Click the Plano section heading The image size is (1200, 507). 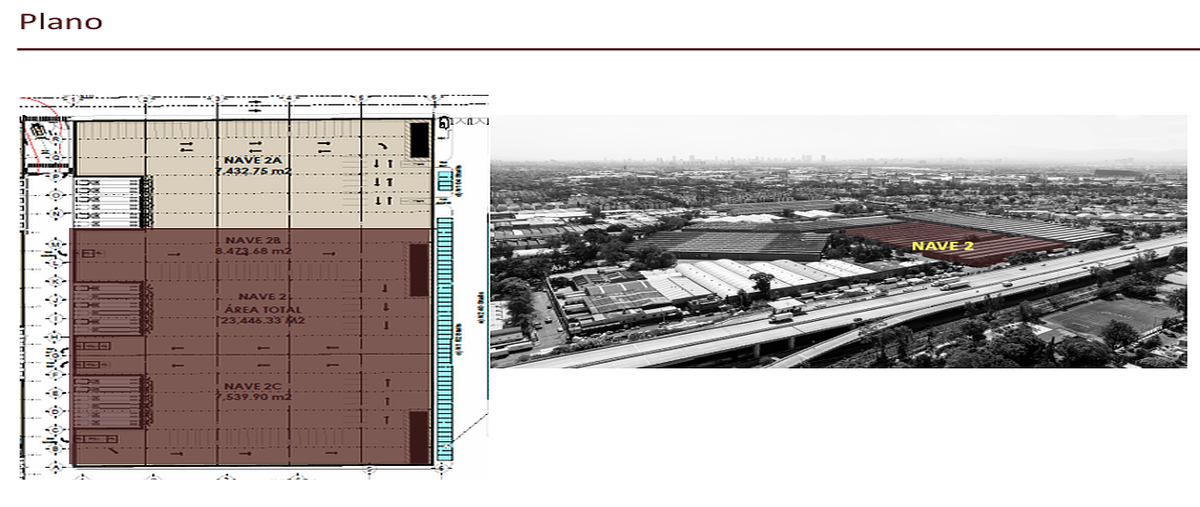pyautogui.click(x=61, y=21)
